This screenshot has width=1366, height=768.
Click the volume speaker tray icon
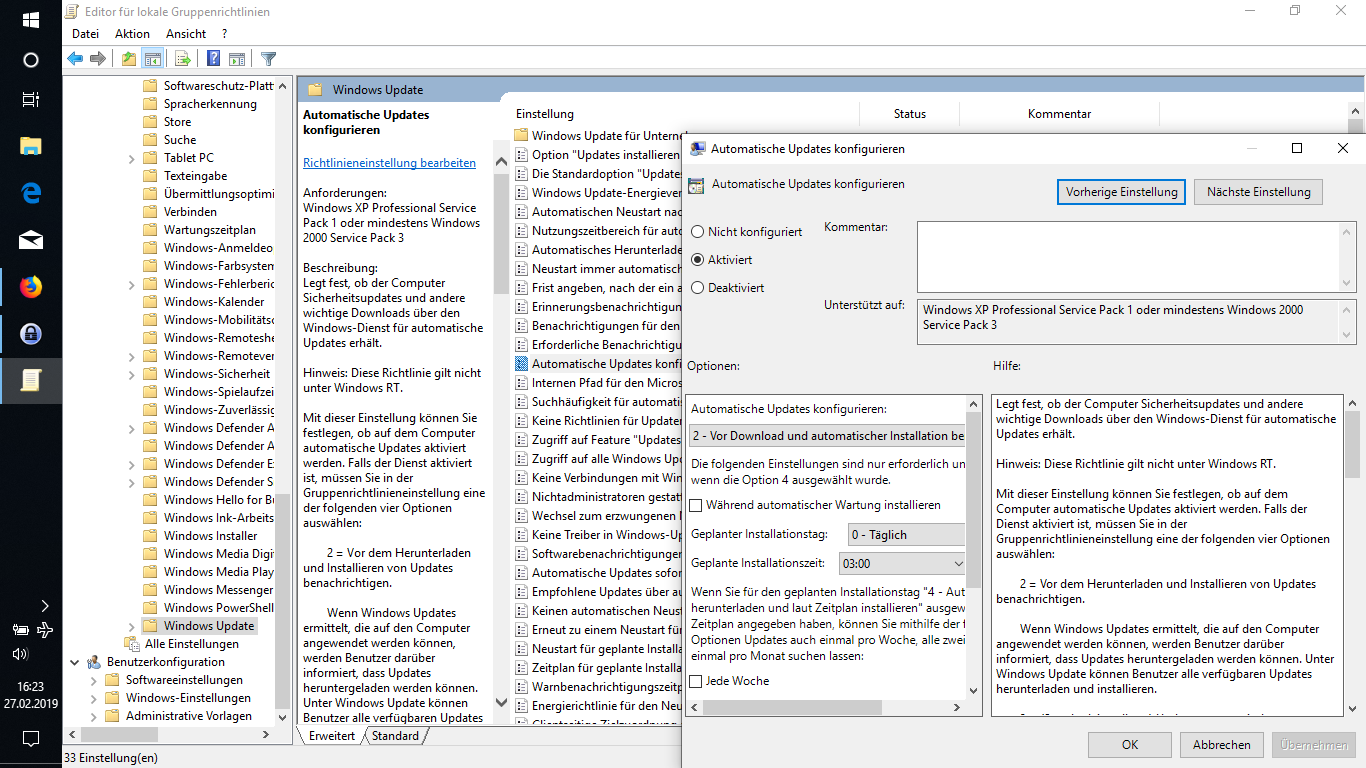(20, 654)
